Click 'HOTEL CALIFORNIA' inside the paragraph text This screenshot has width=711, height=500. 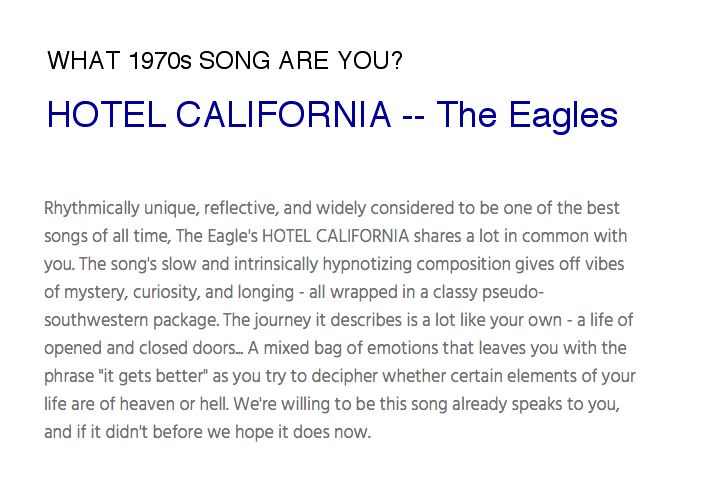pyautogui.click(x=336, y=236)
